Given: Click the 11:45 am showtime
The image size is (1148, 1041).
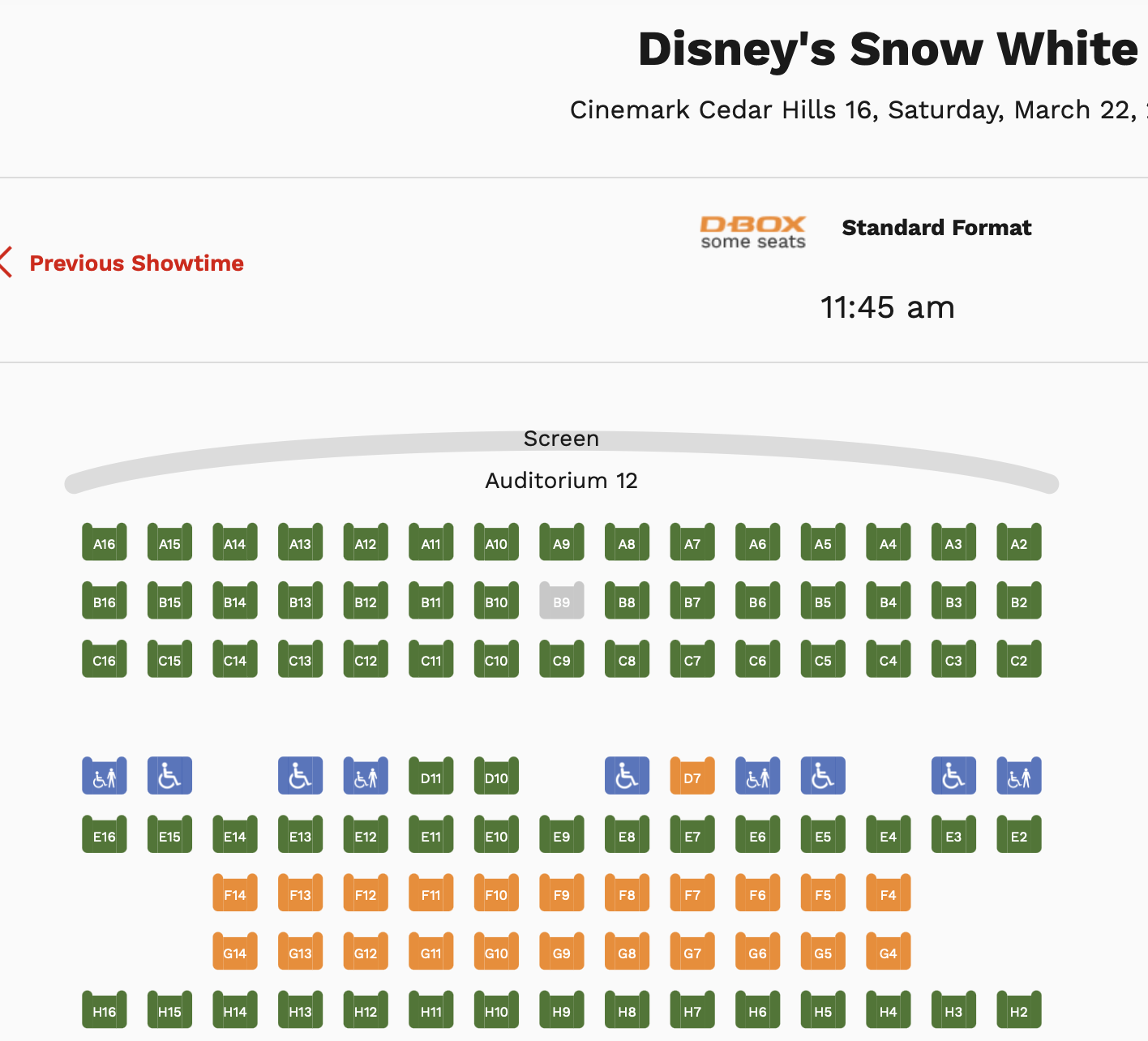Looking at the screenshot, I should click(887, 308).
